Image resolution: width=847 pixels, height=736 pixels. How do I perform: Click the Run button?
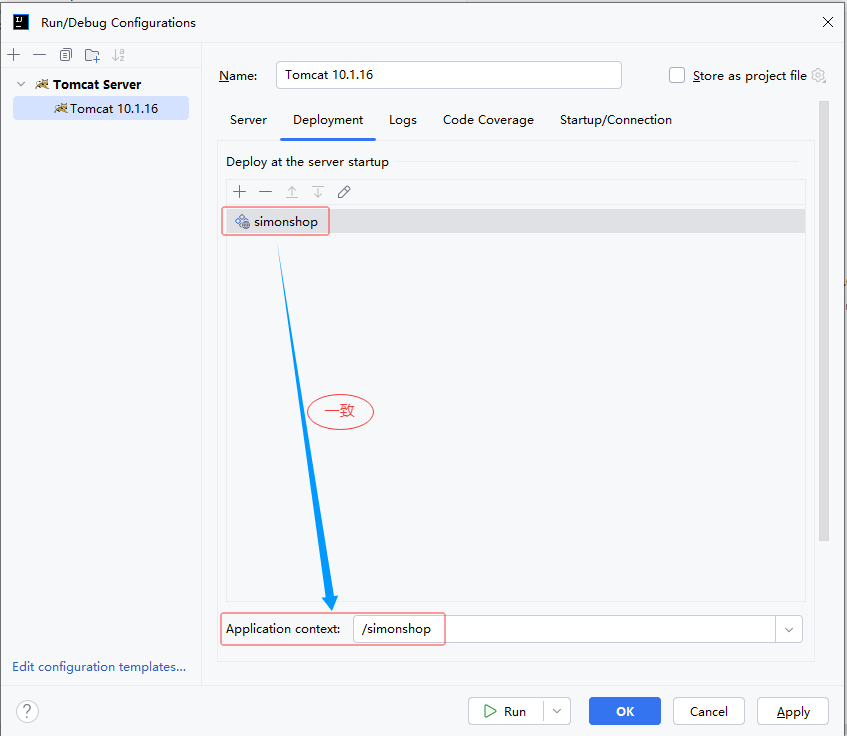pyautogui.click(x=506, y=711)
